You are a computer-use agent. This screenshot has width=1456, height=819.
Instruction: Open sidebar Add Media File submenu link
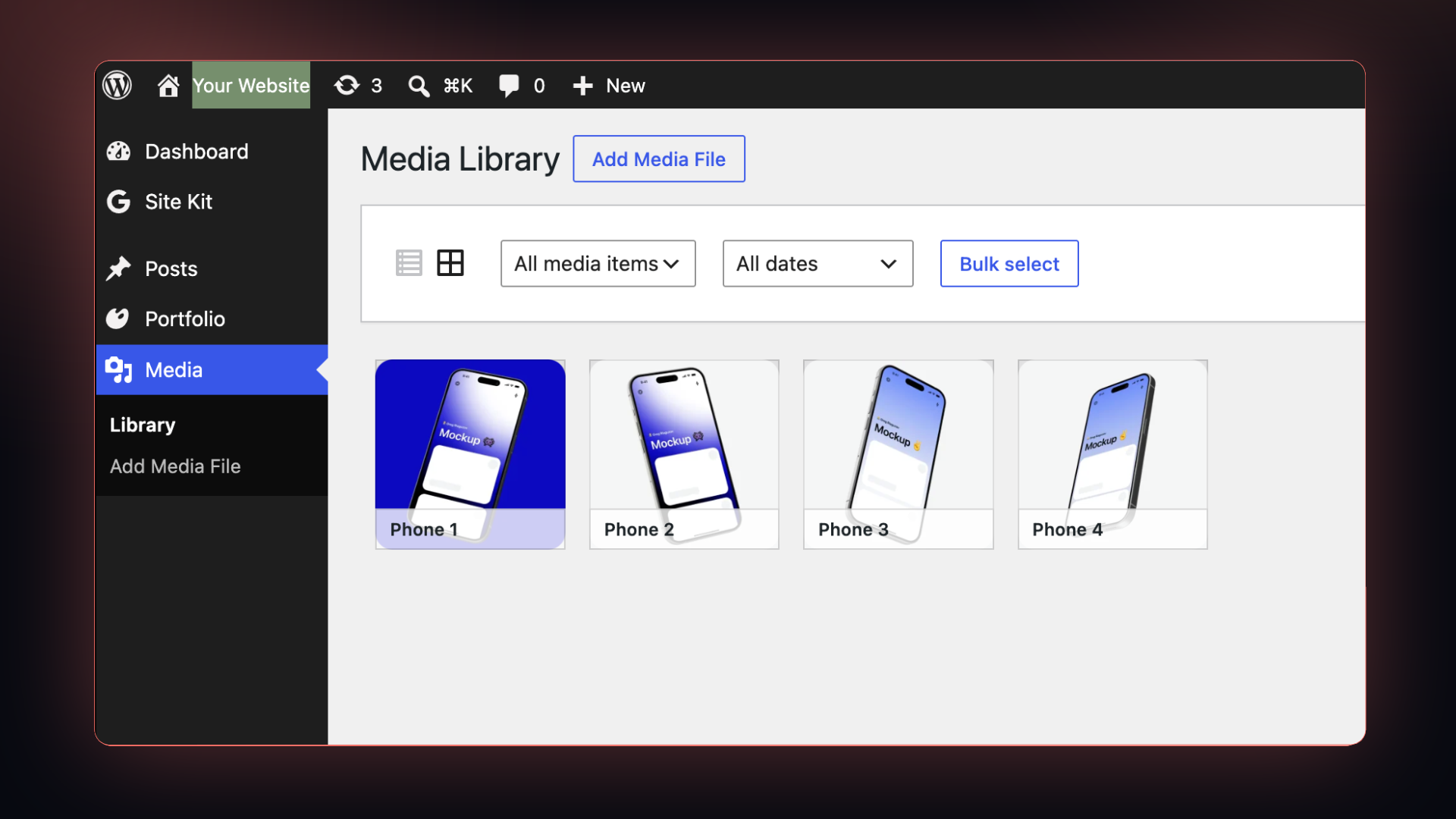pyautogui.click(x=175, y=466)
